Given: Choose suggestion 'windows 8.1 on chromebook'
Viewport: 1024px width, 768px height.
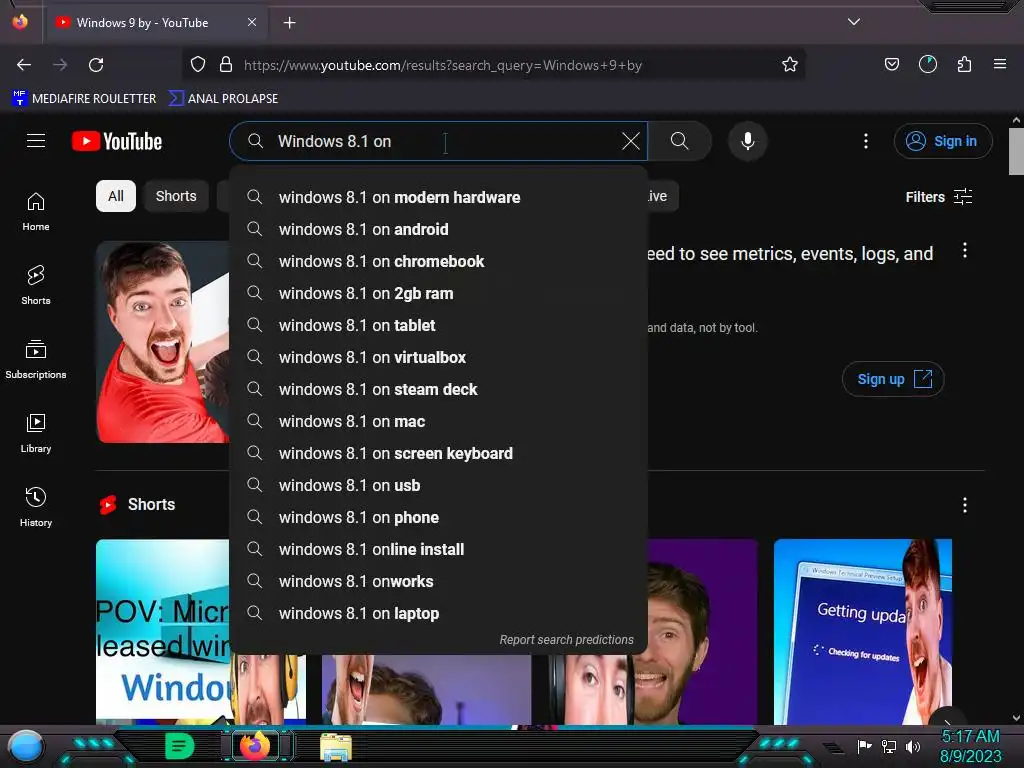Looking at the screenshot, I should point(439,261).
